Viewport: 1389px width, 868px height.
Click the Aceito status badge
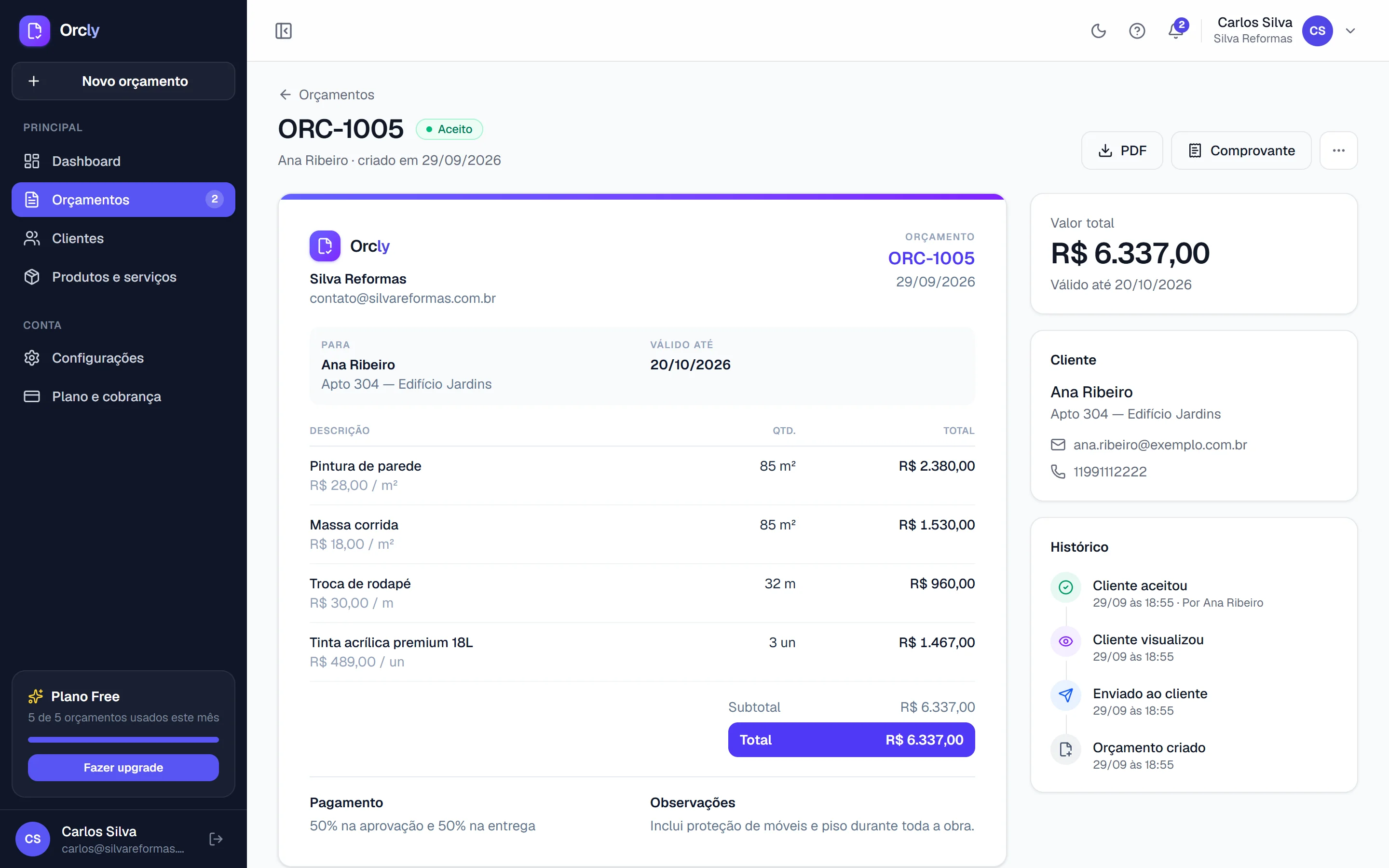point(449,129)
